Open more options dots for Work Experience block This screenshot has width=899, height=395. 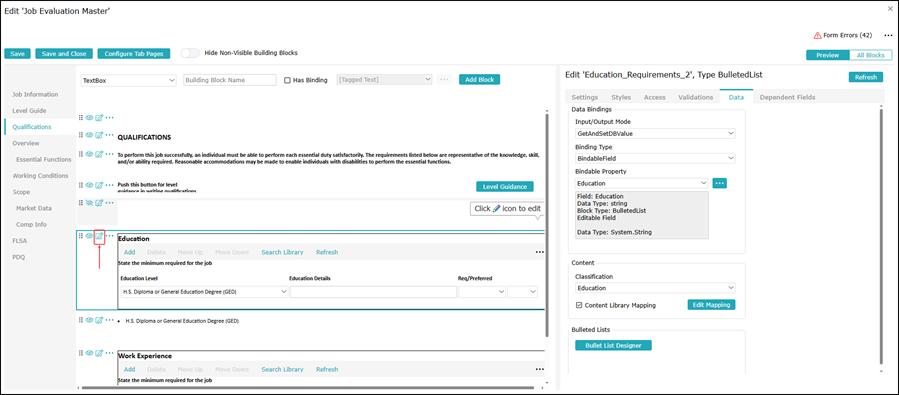(110, 353)
